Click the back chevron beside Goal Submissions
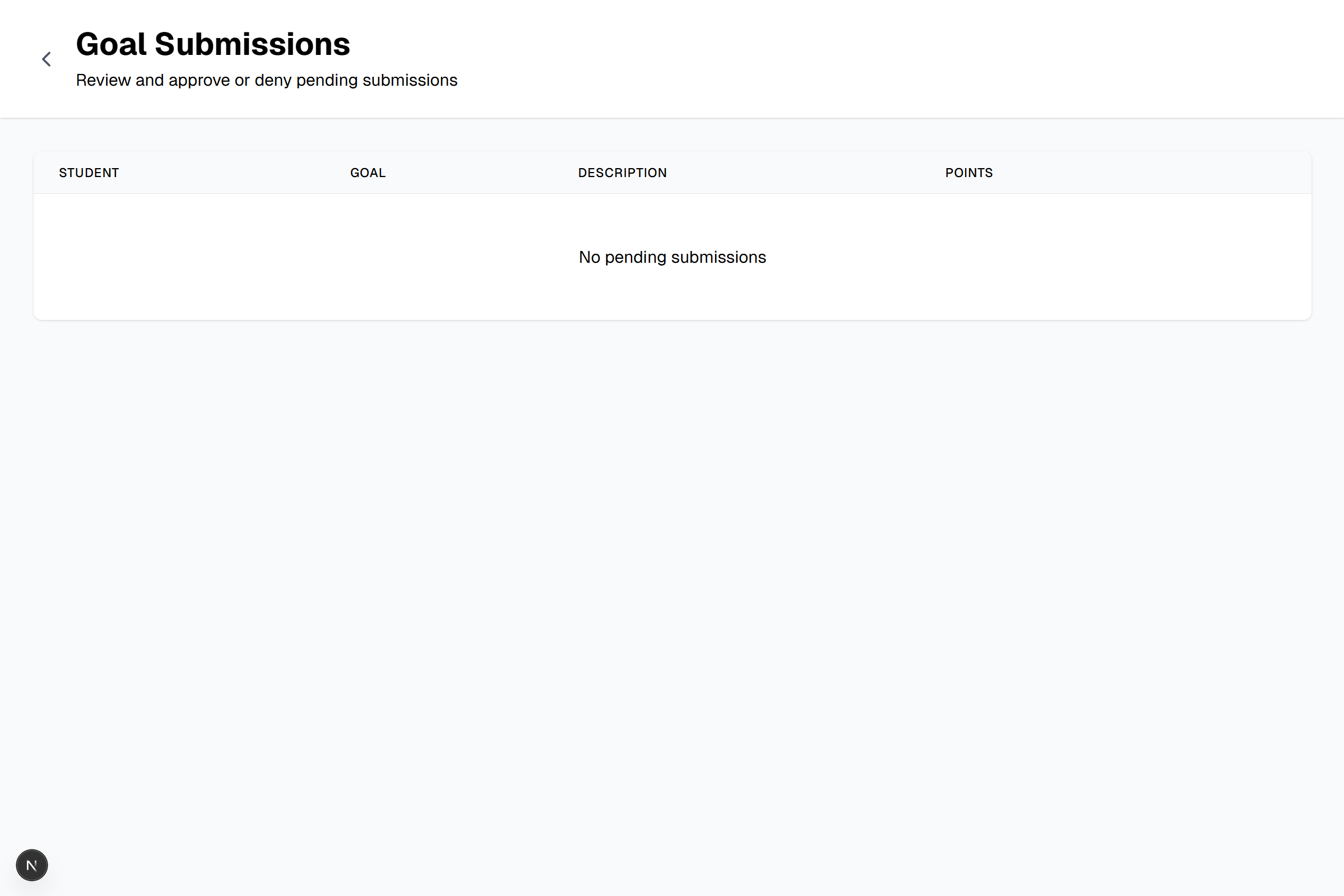Viewport: 1344px width, 896px height. coord(46,59)
